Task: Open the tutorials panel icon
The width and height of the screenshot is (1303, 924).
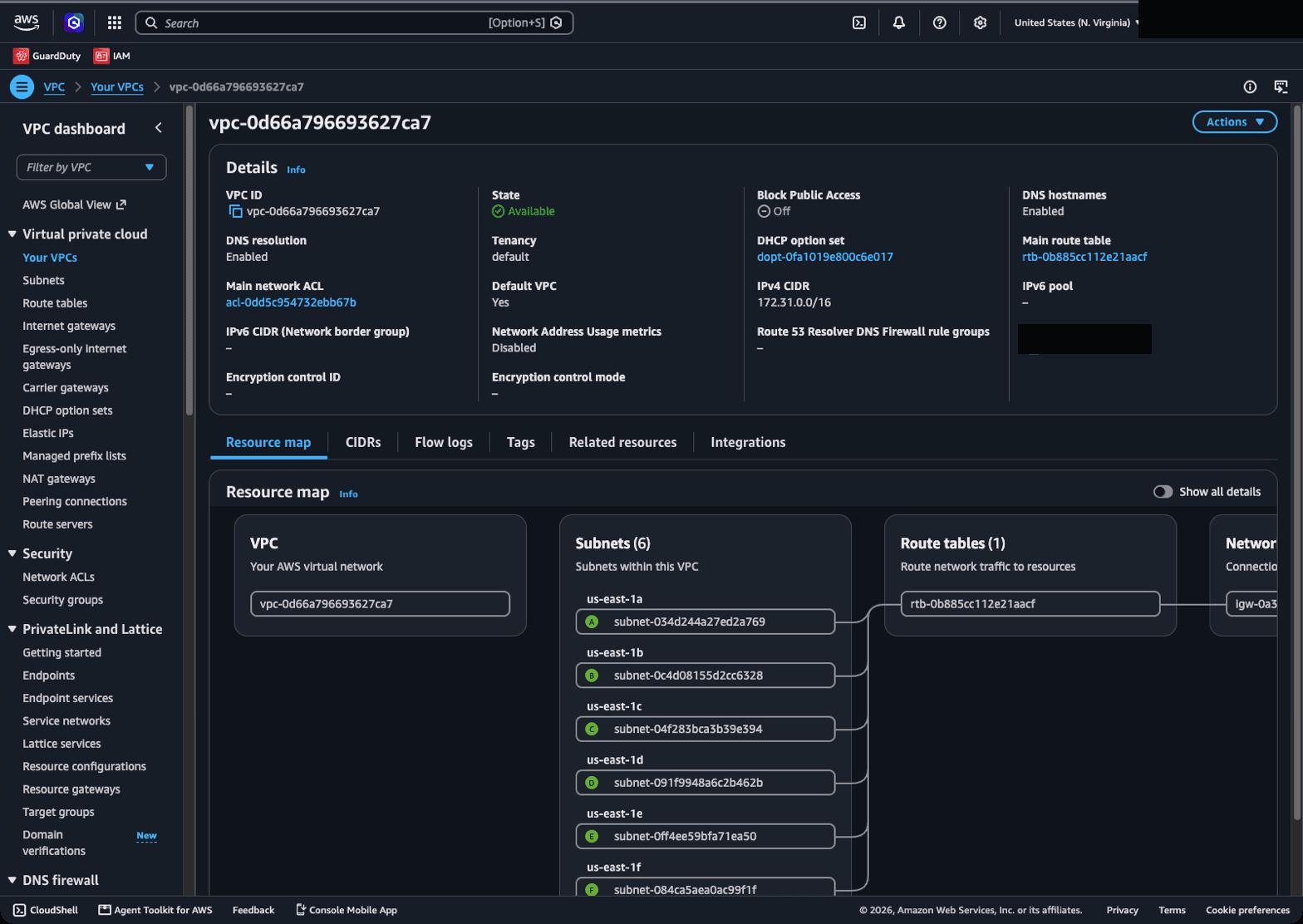Action: tap(1281, 86)
